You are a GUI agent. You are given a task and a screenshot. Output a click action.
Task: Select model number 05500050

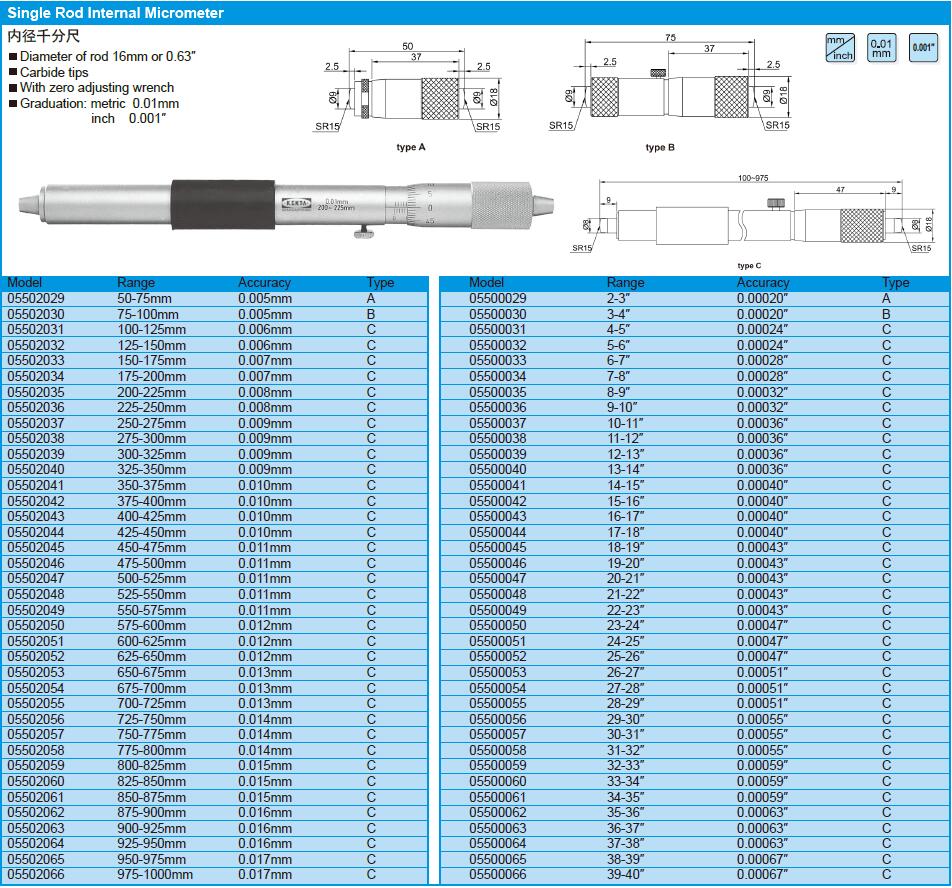point(498,625)
